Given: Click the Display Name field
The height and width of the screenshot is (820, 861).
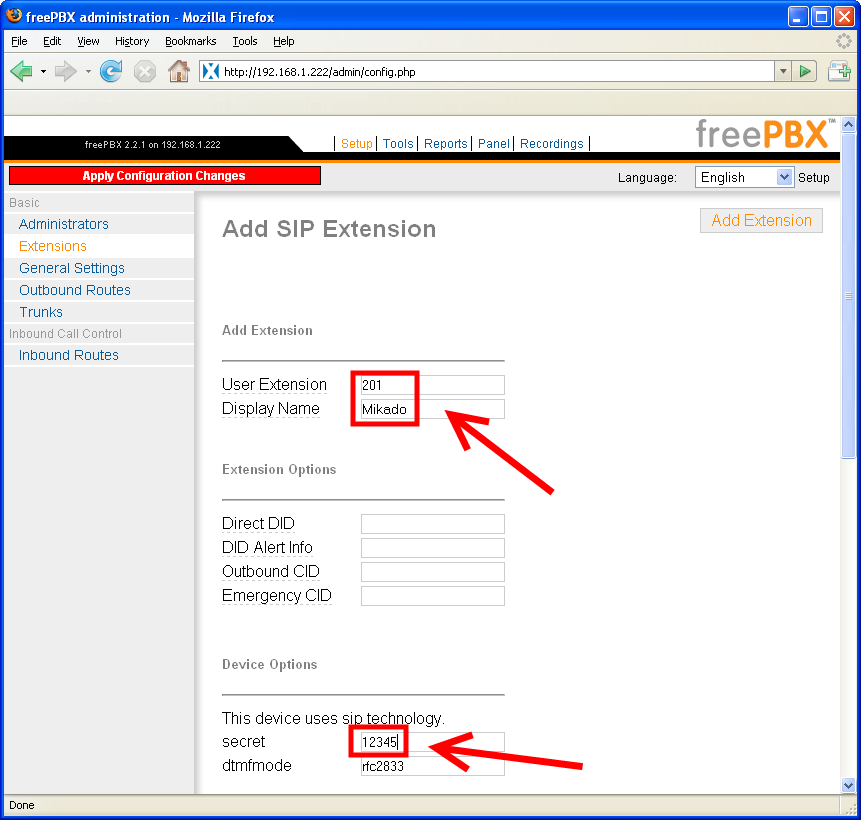Looking at the screenshot, I should [x=433, y=409].
